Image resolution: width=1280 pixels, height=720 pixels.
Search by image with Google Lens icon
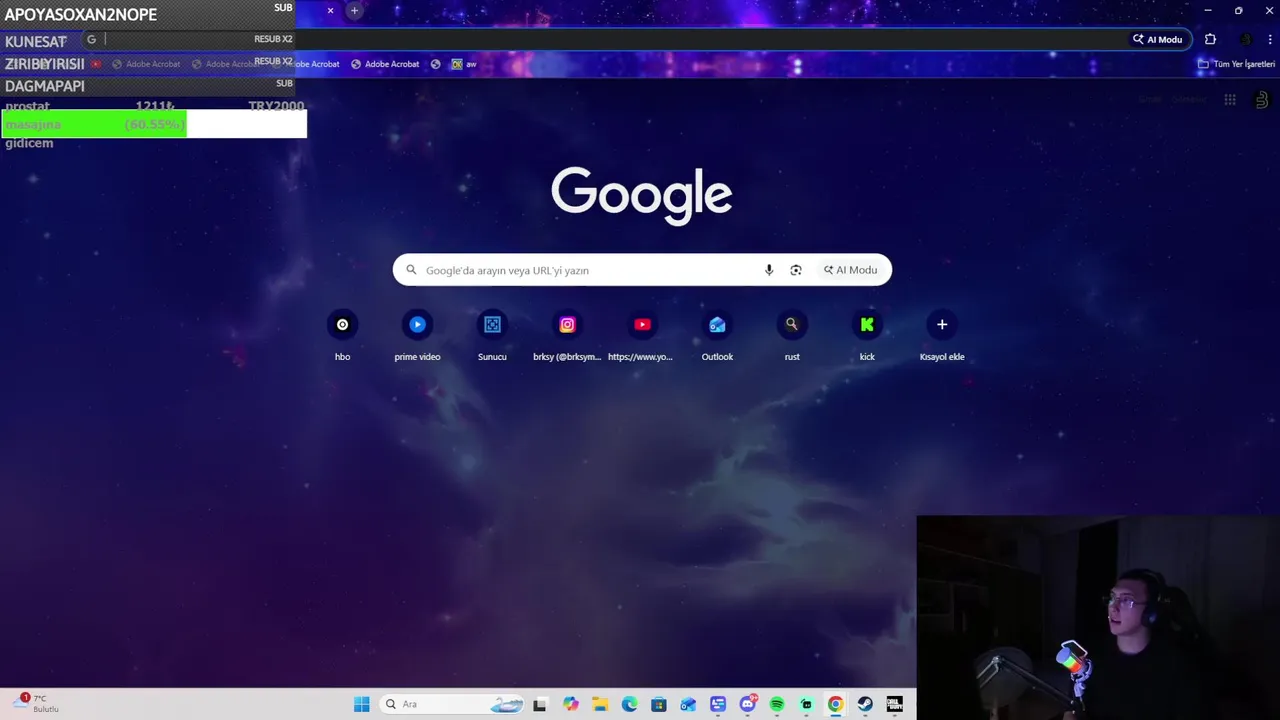[796, 270]
